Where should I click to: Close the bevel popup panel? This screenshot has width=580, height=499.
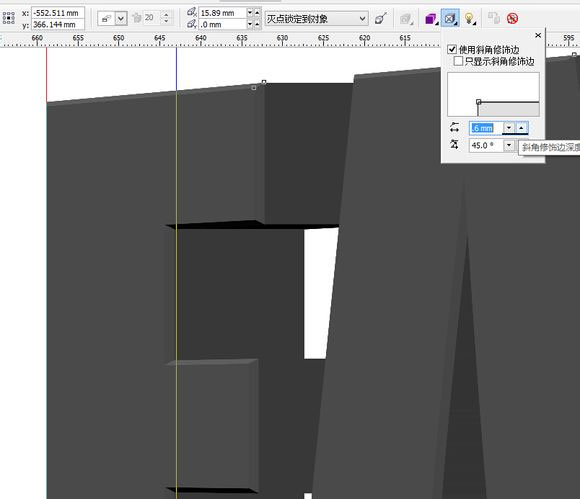(538, 35)
